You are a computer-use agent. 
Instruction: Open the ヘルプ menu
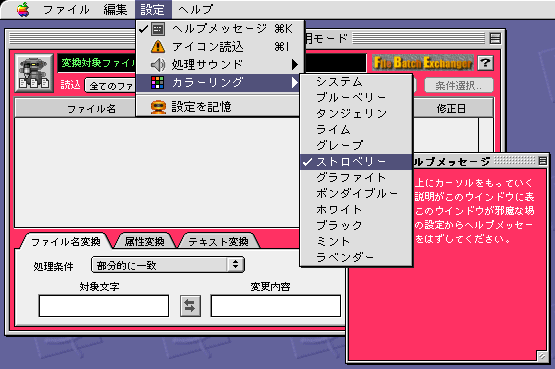195,10
